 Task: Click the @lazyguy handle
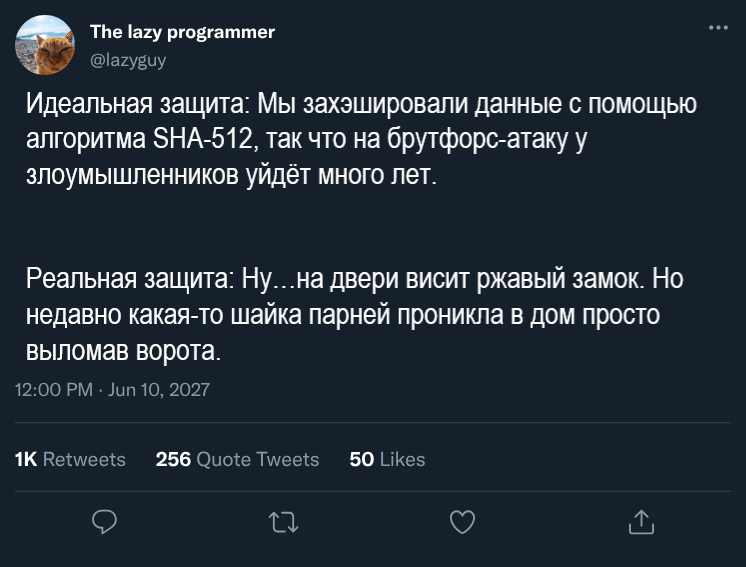click(128, 59)
